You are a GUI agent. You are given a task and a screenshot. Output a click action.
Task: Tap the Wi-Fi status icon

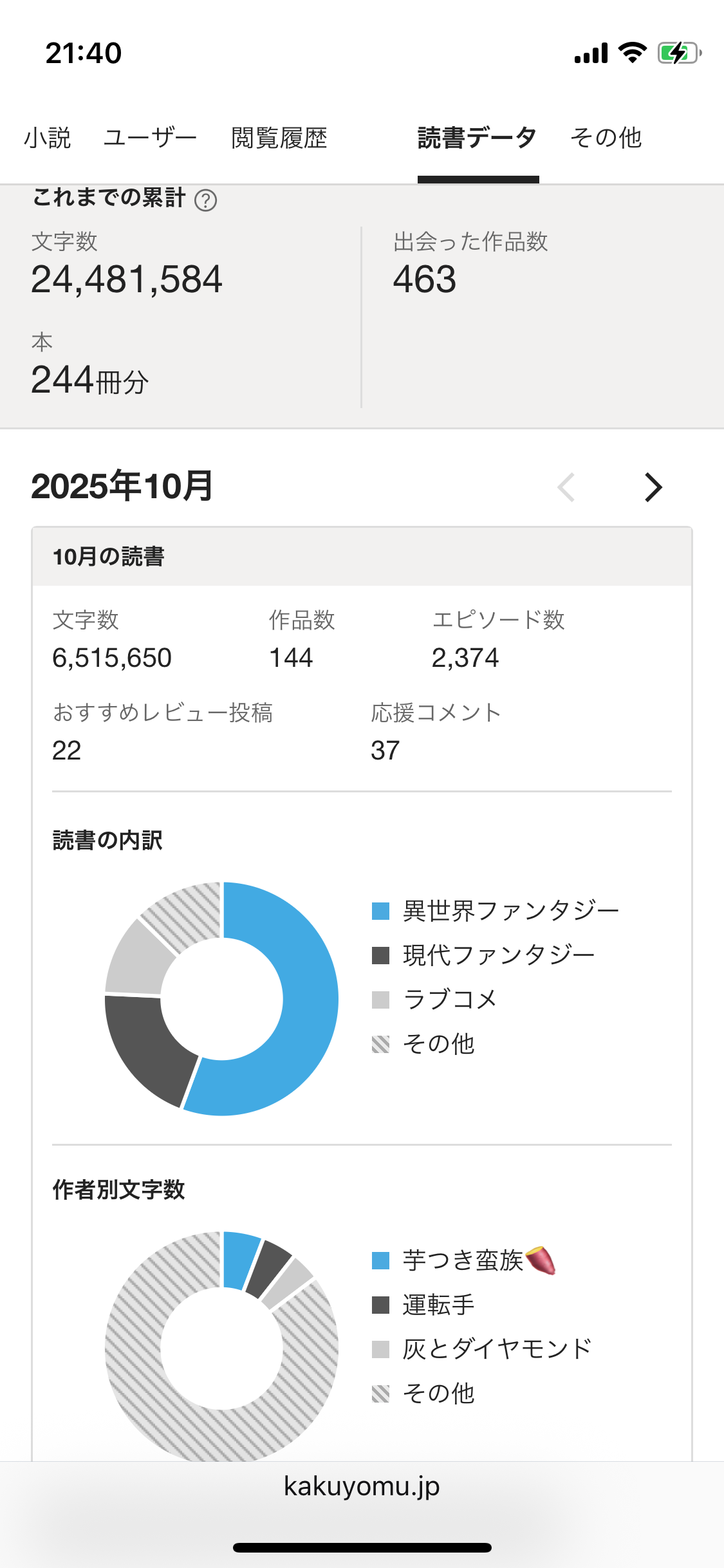pos(632,53)
